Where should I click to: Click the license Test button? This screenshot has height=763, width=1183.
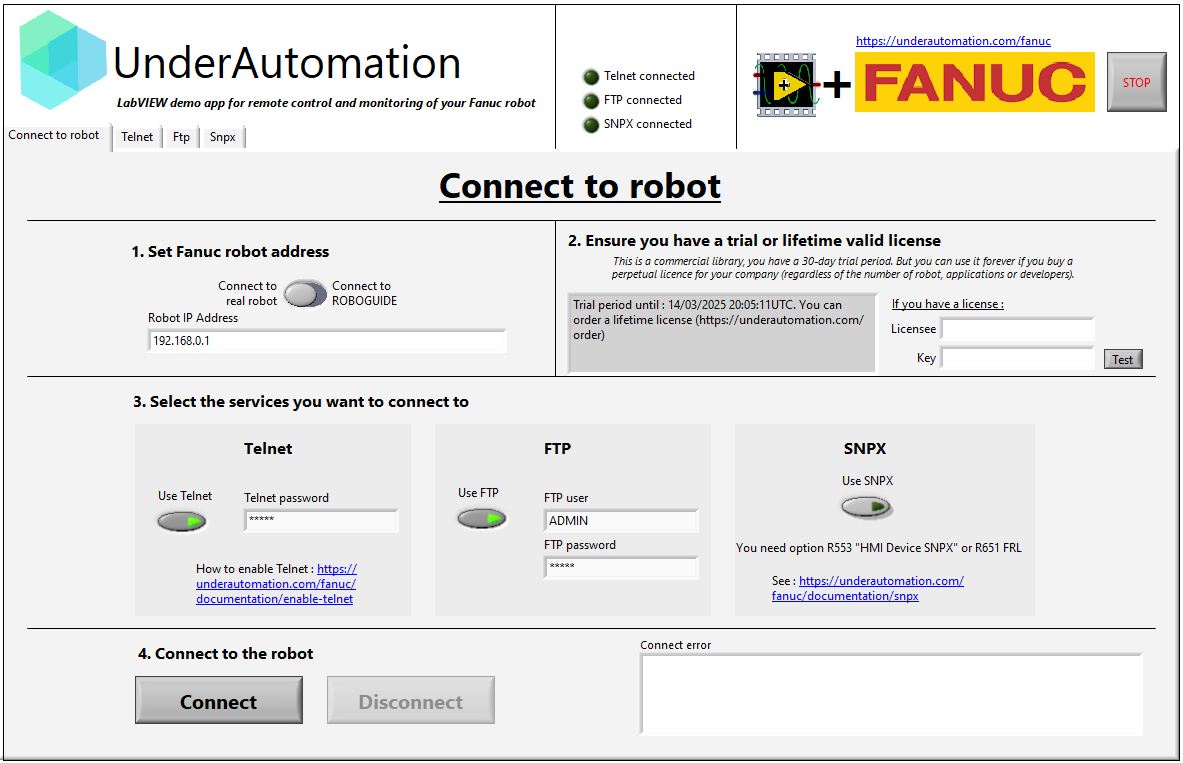(1123, 359)
